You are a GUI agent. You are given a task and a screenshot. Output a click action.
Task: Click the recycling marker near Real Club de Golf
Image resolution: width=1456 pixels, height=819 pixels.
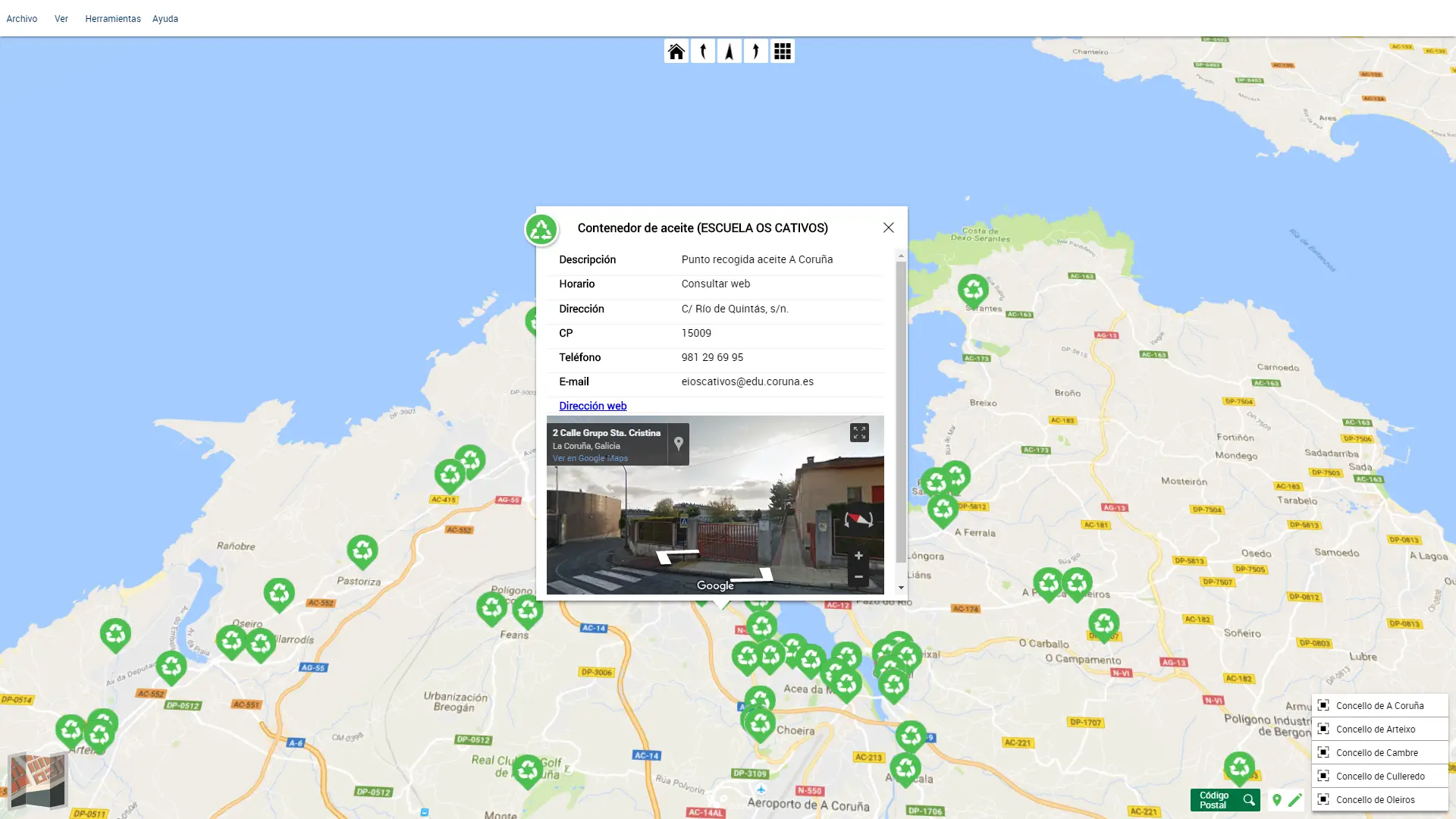click(528, 771)
